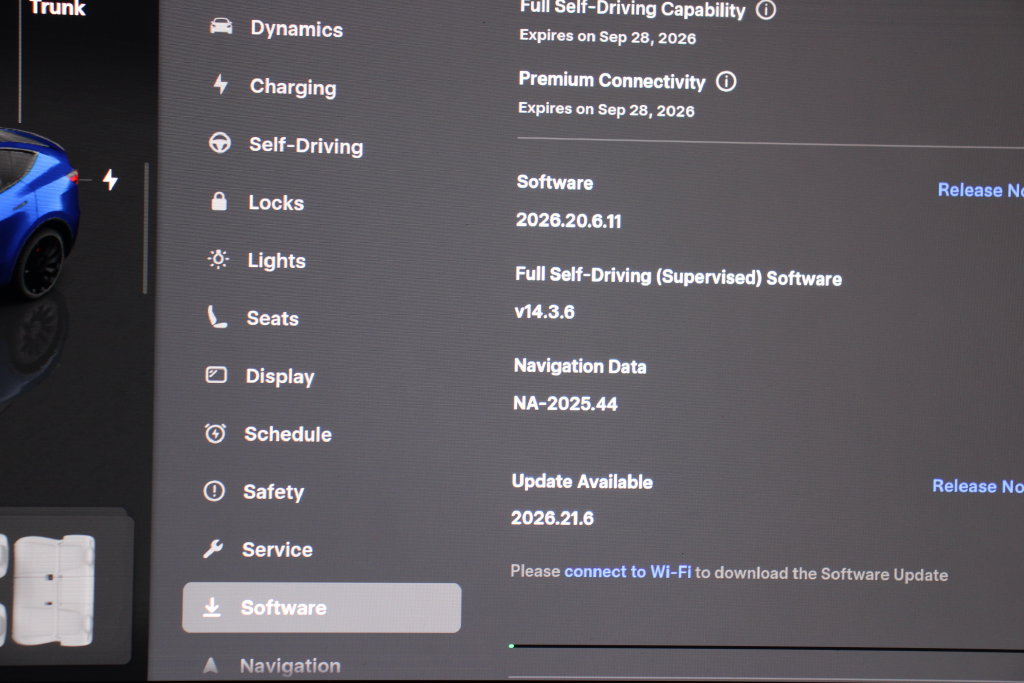Click the Display screen icon

(x=216, y=375)
